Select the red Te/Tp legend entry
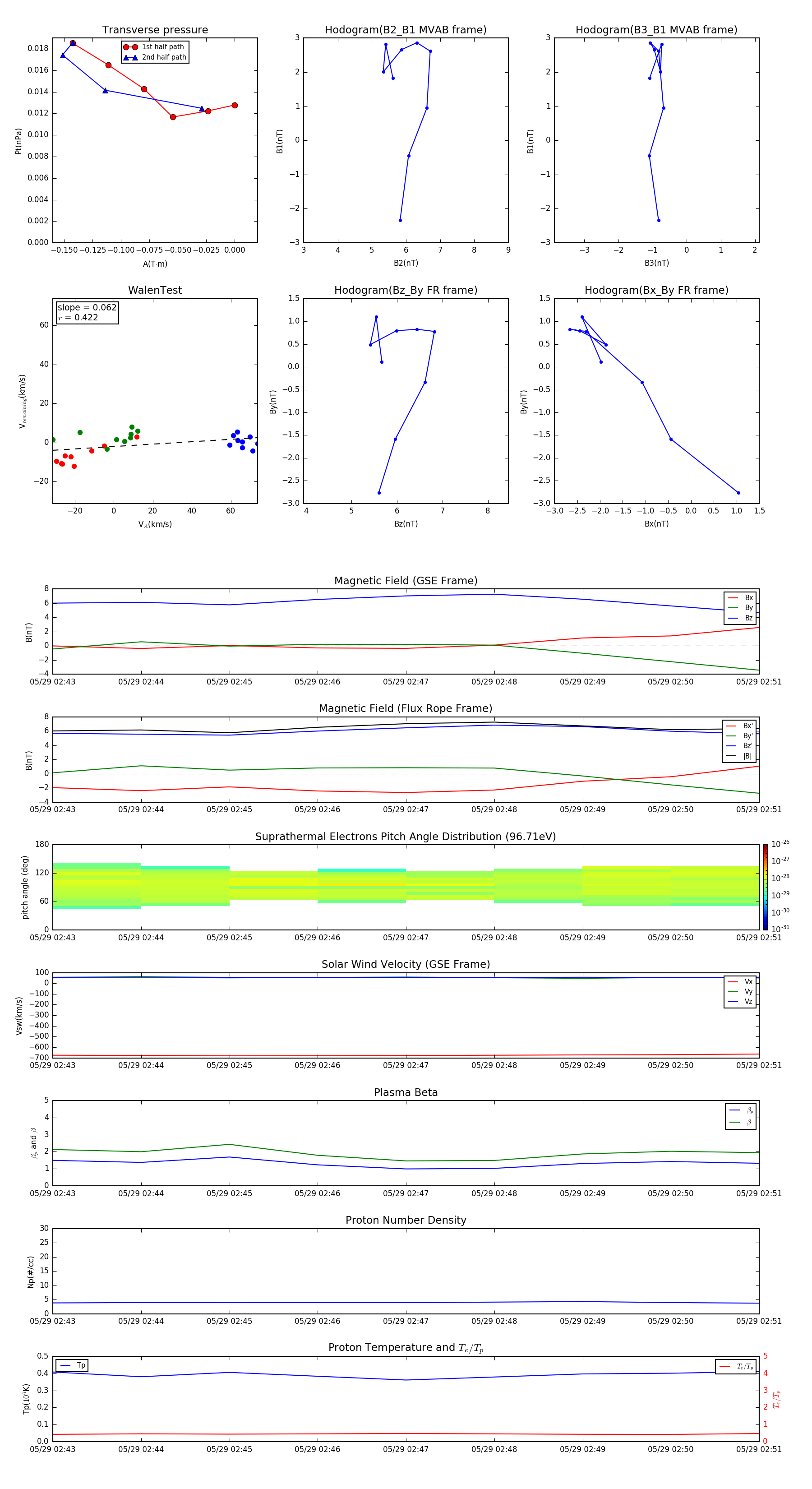This screenshot has width=812, height=1489. [x=736, y=1366]
